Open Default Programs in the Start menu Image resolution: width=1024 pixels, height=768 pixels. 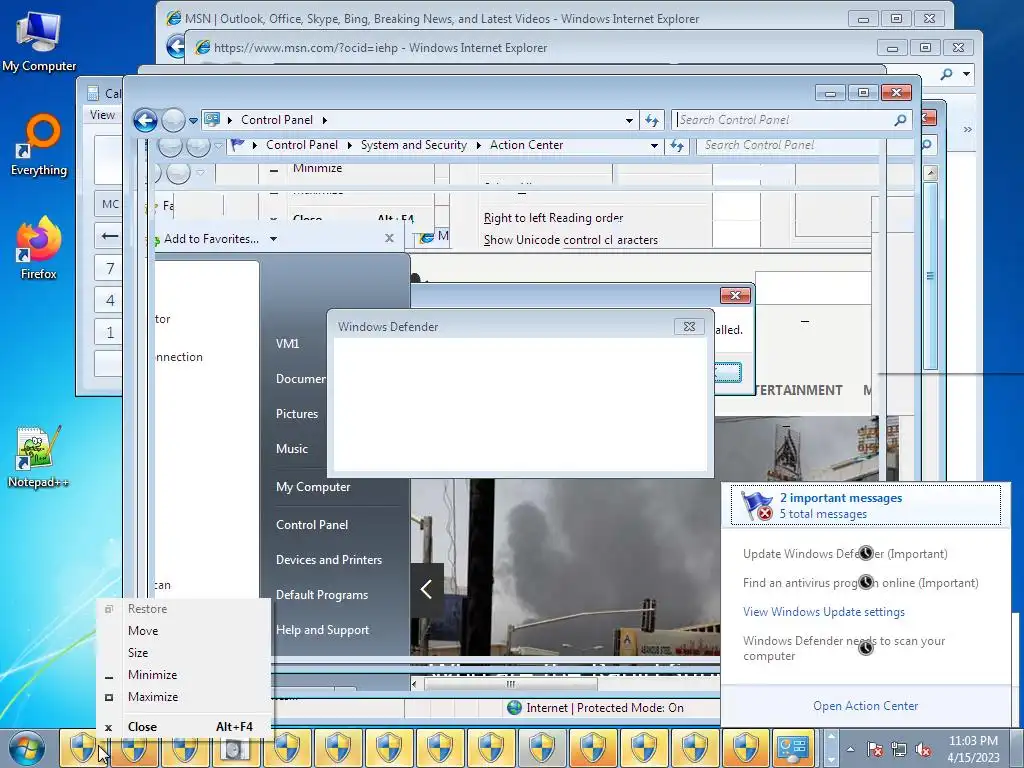click(322, 595)
